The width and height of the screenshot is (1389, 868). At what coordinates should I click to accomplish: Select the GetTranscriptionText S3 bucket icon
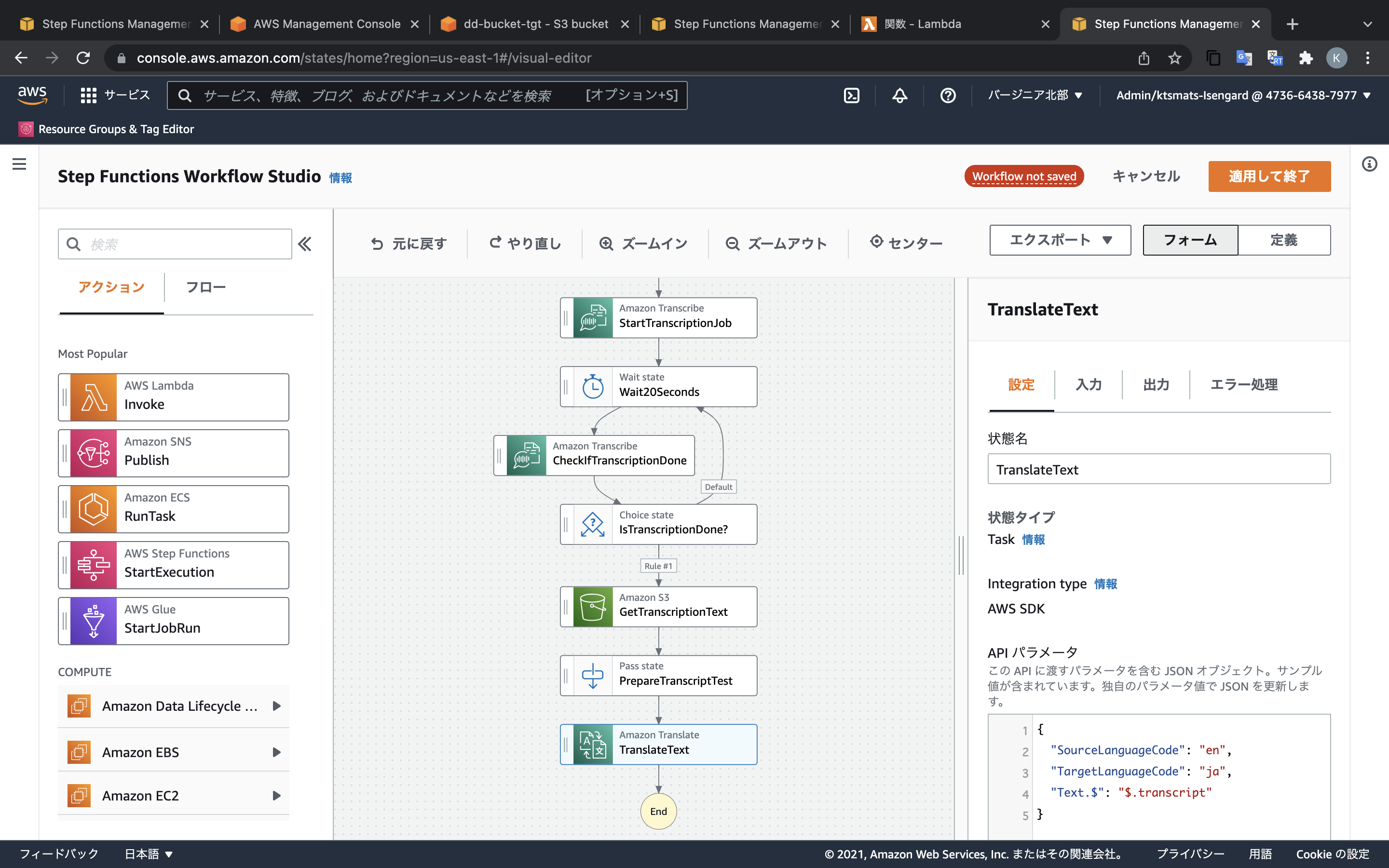[x=592, y=607]
